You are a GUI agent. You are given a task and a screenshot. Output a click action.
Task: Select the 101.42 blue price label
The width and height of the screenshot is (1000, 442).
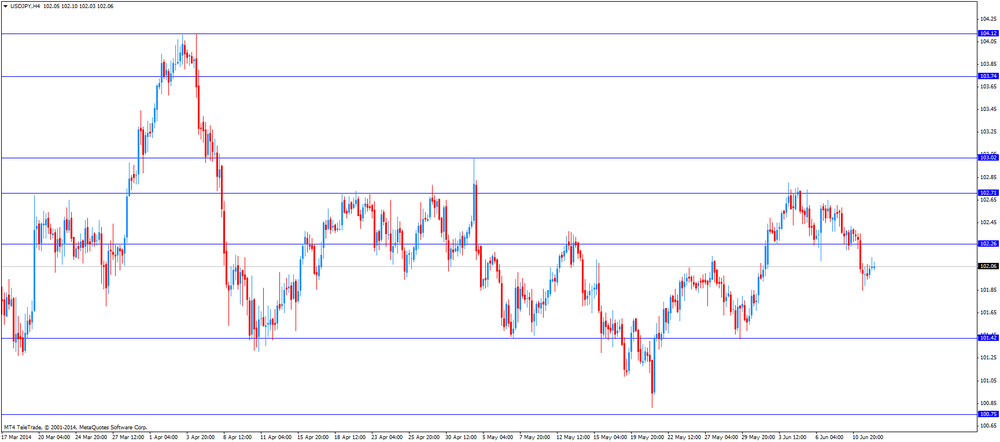coord(988,338)
